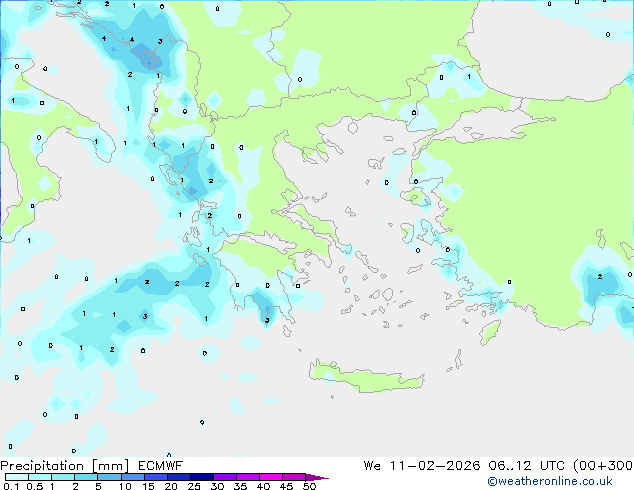Click the 2–5 mm legend swatch
The image size is (634, 490).
86,477
